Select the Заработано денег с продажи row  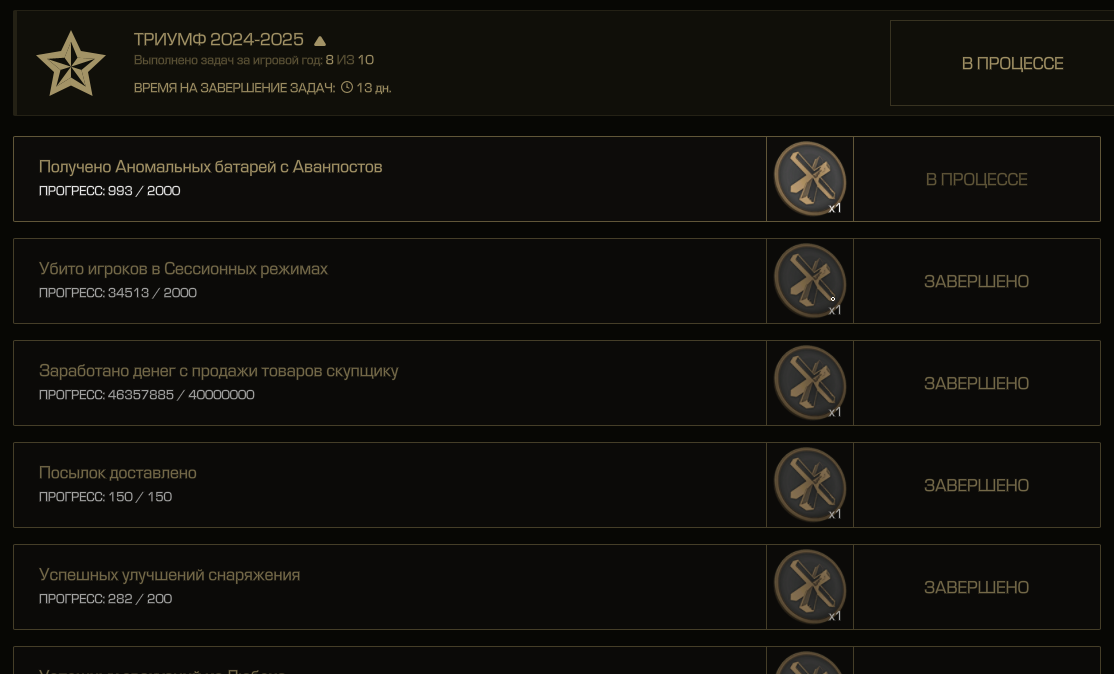pyautogui.click(x=390, y=383)
